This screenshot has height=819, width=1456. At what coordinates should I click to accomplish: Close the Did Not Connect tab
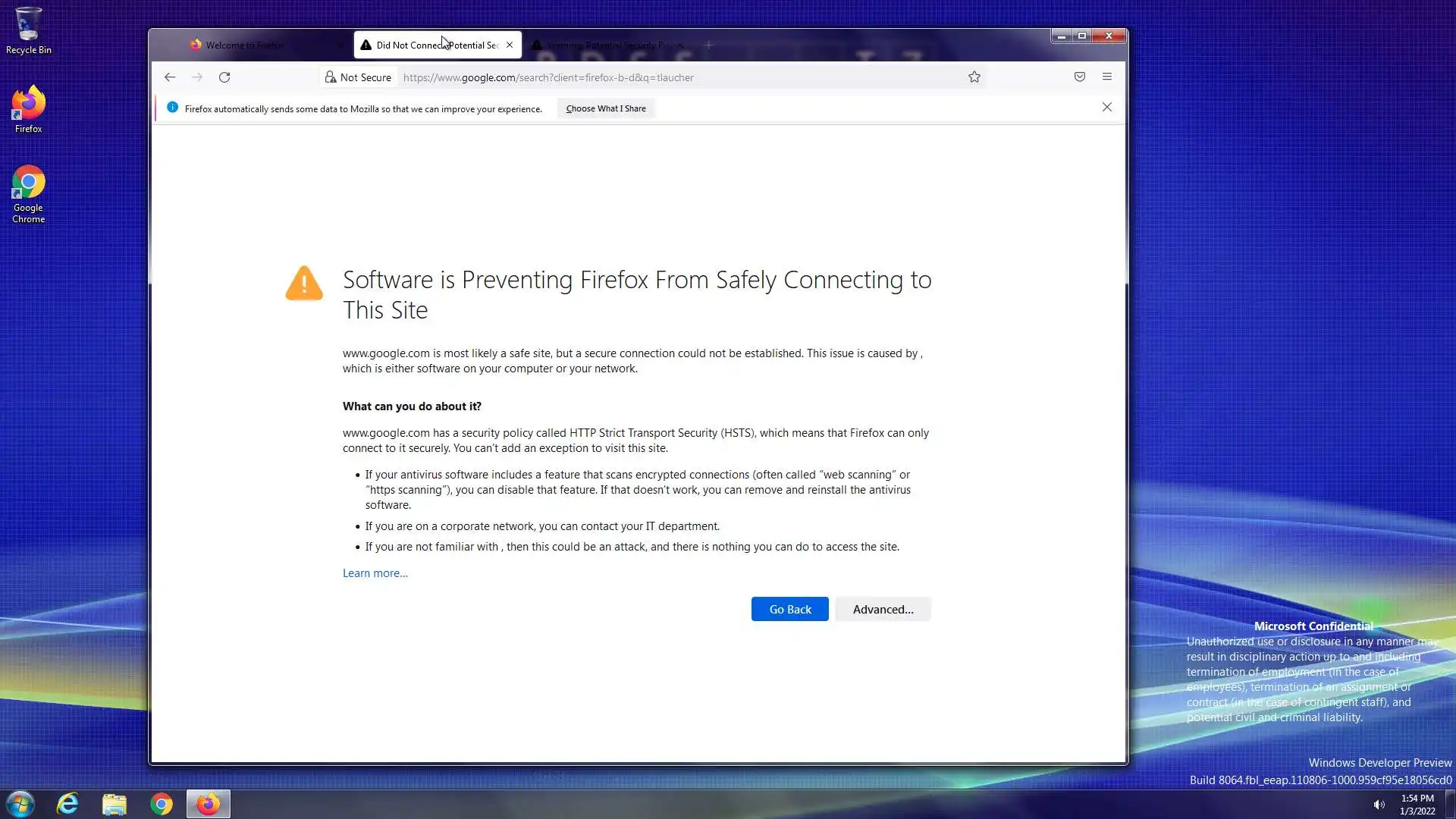[510, 45]
